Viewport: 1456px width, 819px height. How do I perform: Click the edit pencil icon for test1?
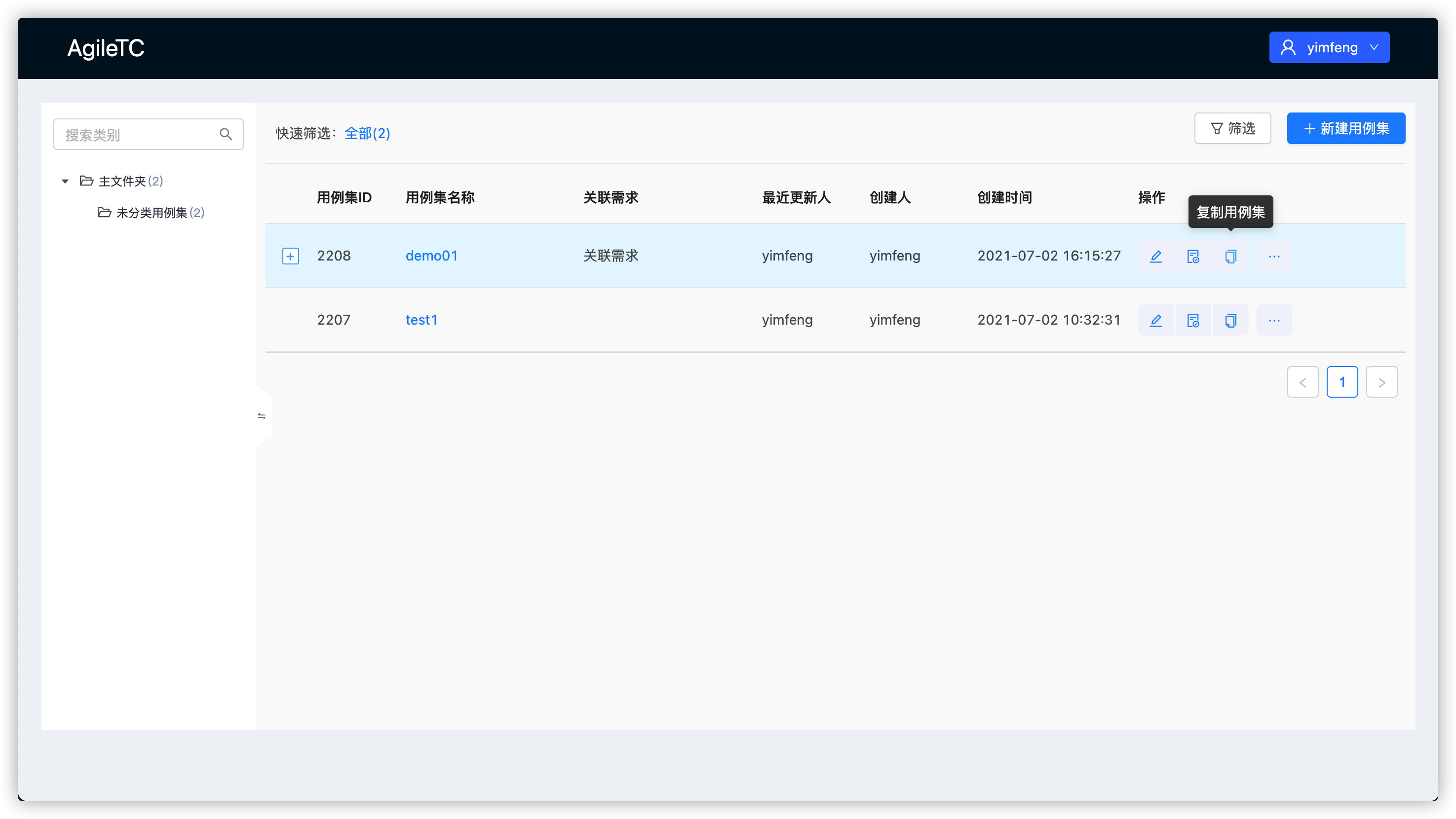click(x=1156, y=320)
